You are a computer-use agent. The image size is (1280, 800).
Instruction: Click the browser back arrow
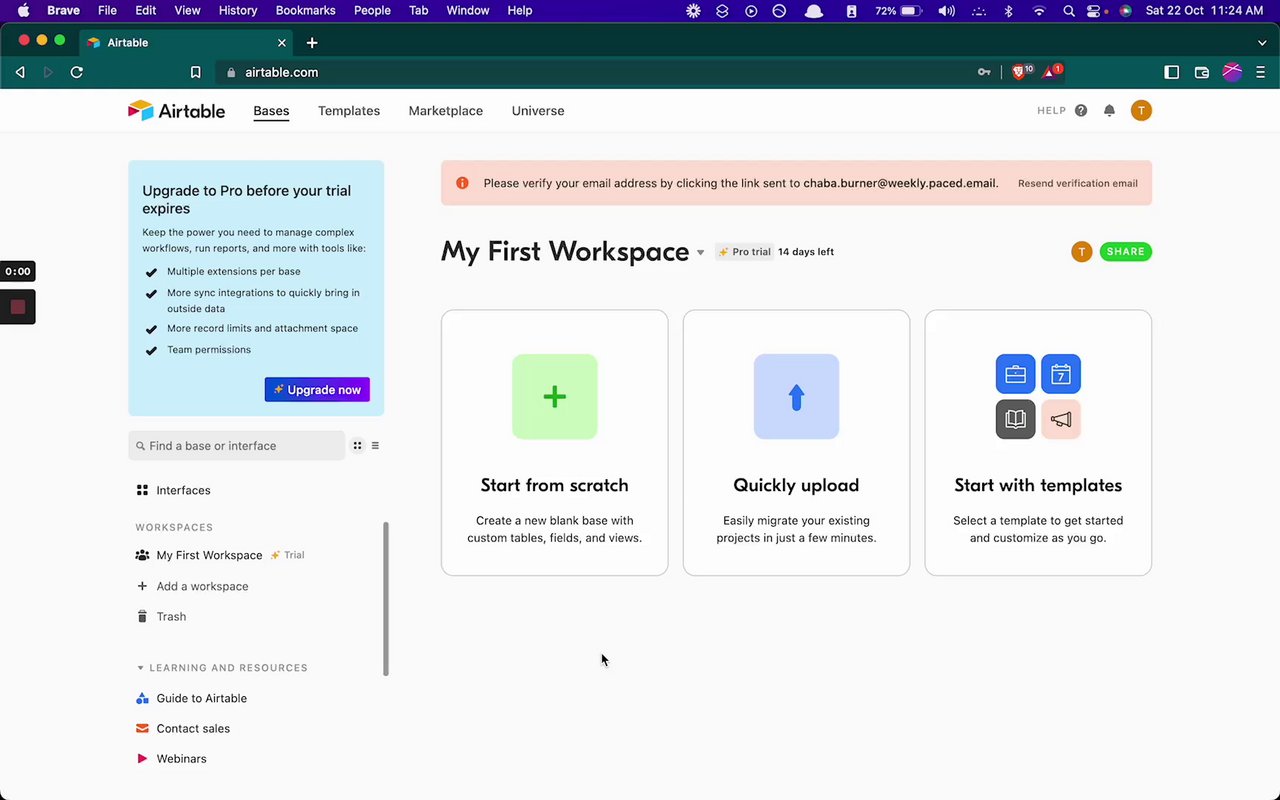pos(20,72)
